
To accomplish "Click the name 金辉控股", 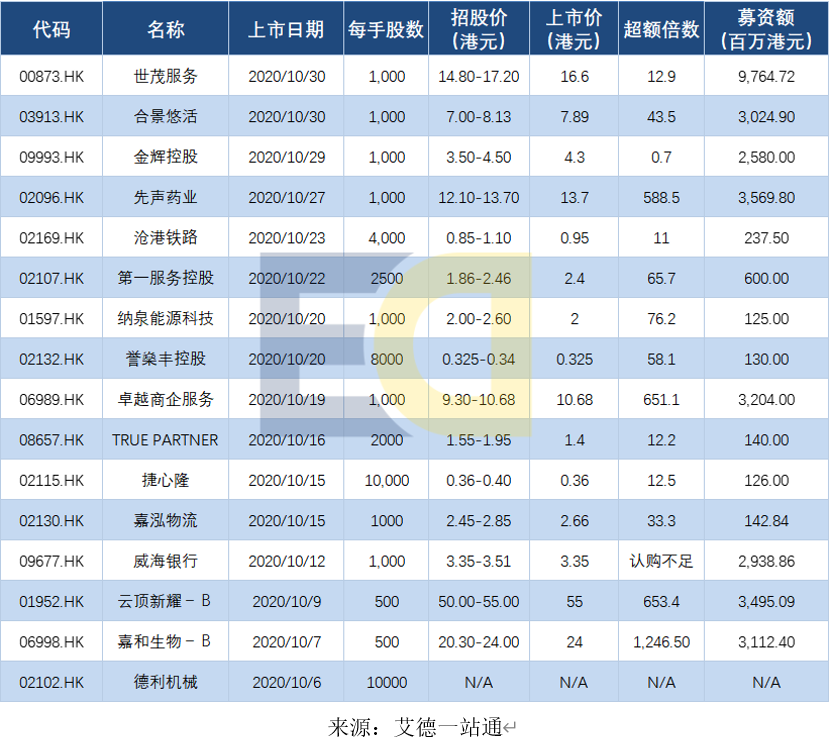I will click(x=165, y=157).
